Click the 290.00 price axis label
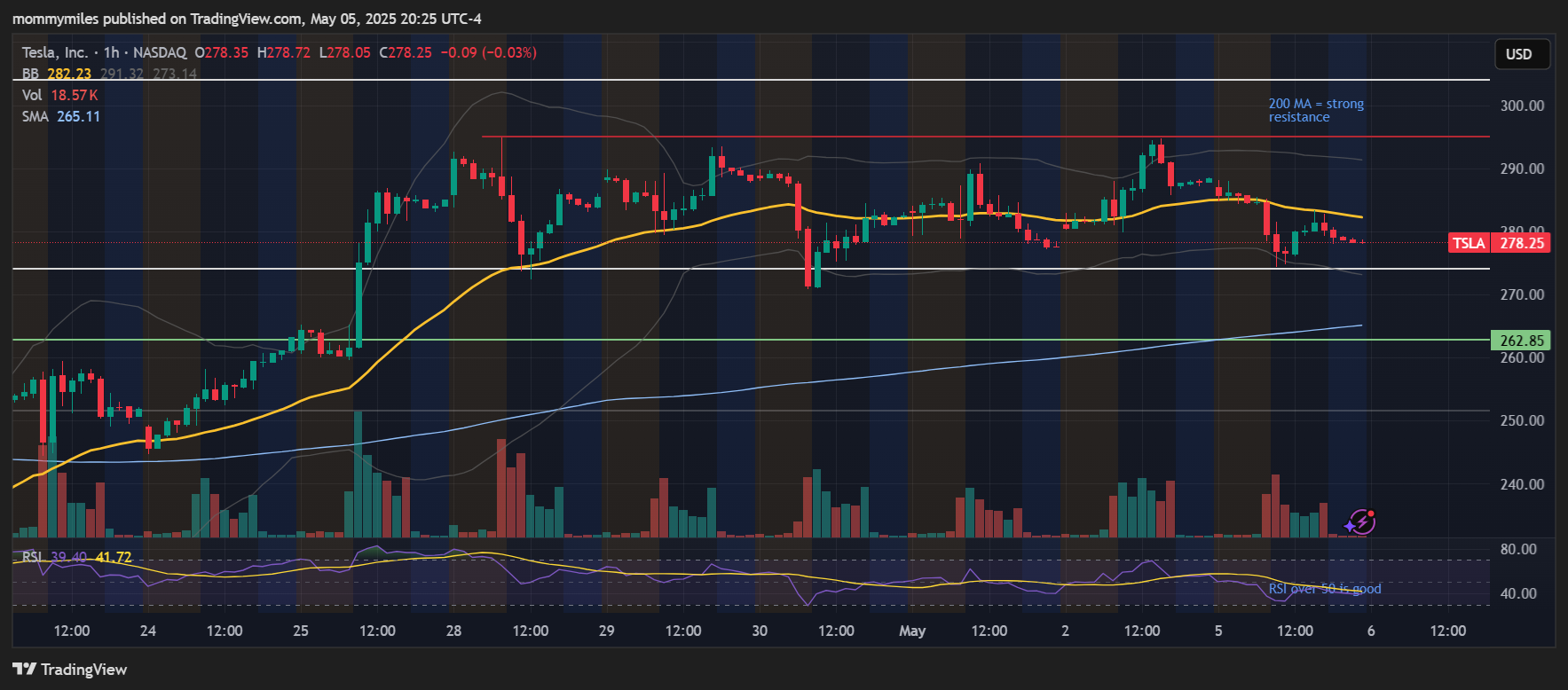 coord(1522,169)
